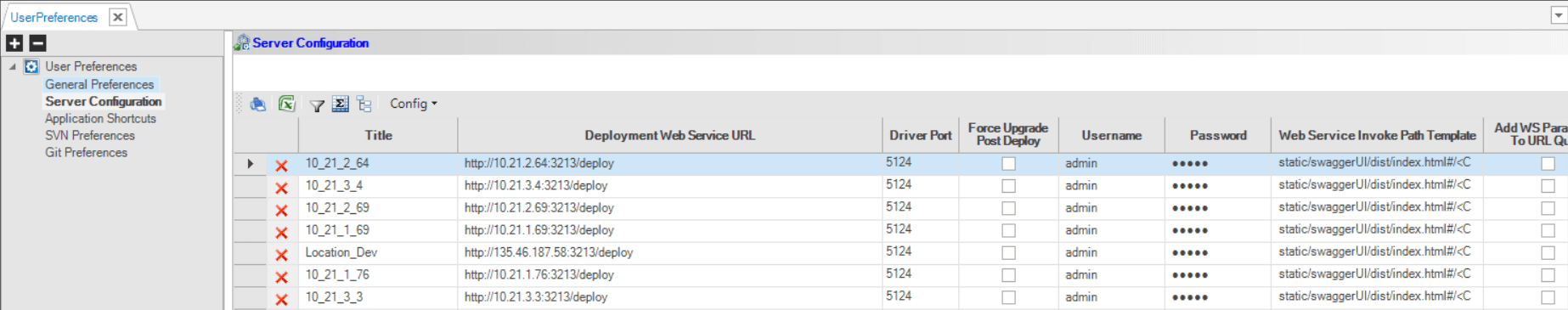Click the print icon in the grid toolbar

click(258, 104)
